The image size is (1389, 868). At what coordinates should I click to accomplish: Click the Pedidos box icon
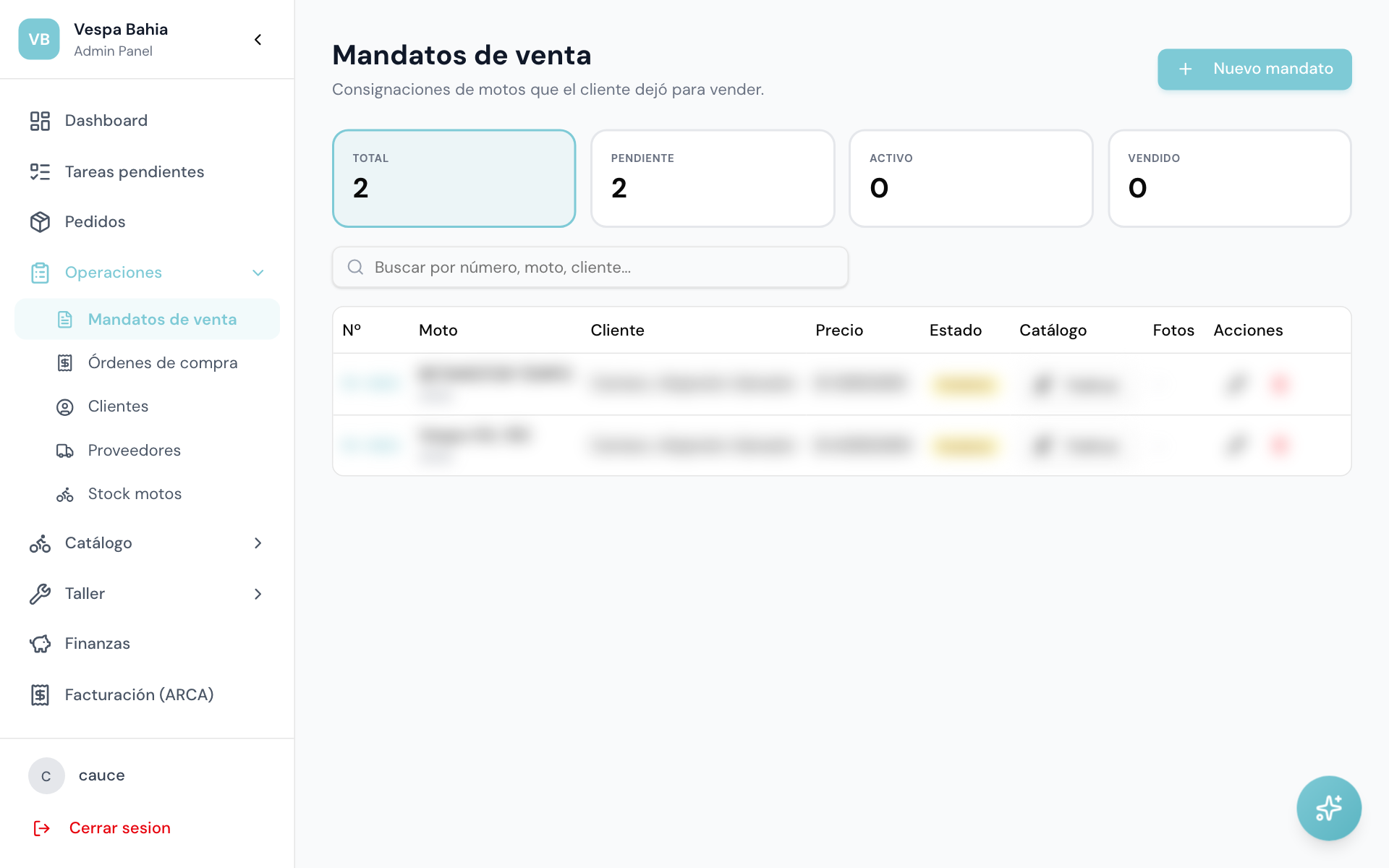pyautogui.click(x=40, y=222)
